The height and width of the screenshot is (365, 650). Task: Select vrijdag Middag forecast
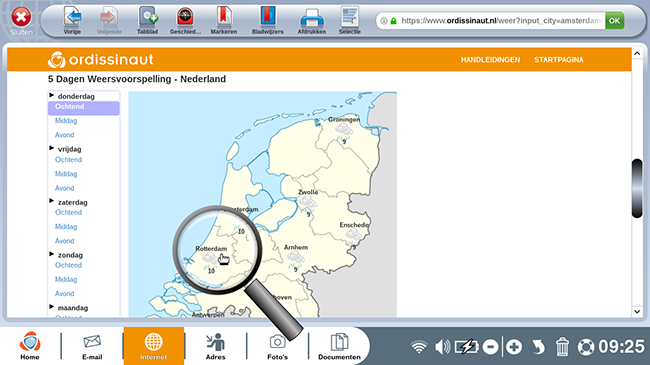pos(66,174)
